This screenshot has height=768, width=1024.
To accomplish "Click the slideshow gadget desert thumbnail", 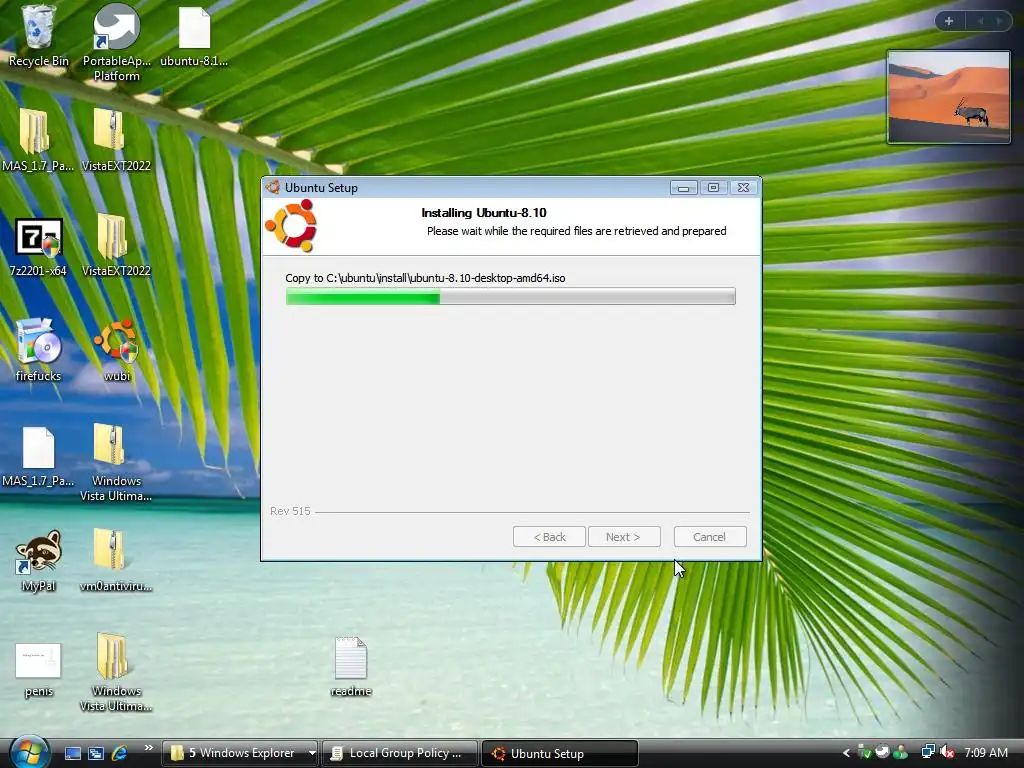I will pyautogui.click(x=948, y=97).
